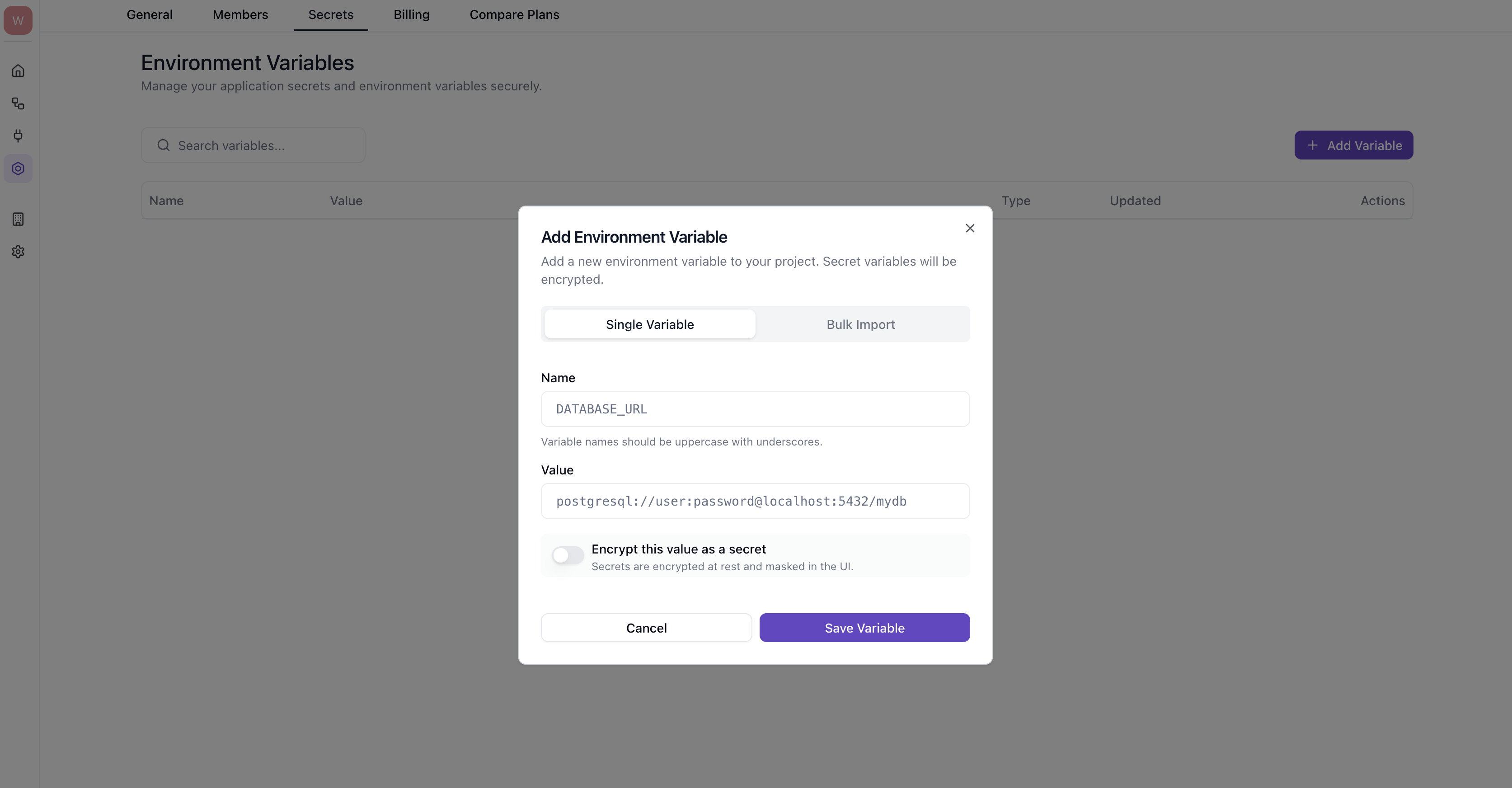The height and width of the screenshot is (788, 1512).
Task: Switch to the Bulk Import tab
Action: [860, 324]
